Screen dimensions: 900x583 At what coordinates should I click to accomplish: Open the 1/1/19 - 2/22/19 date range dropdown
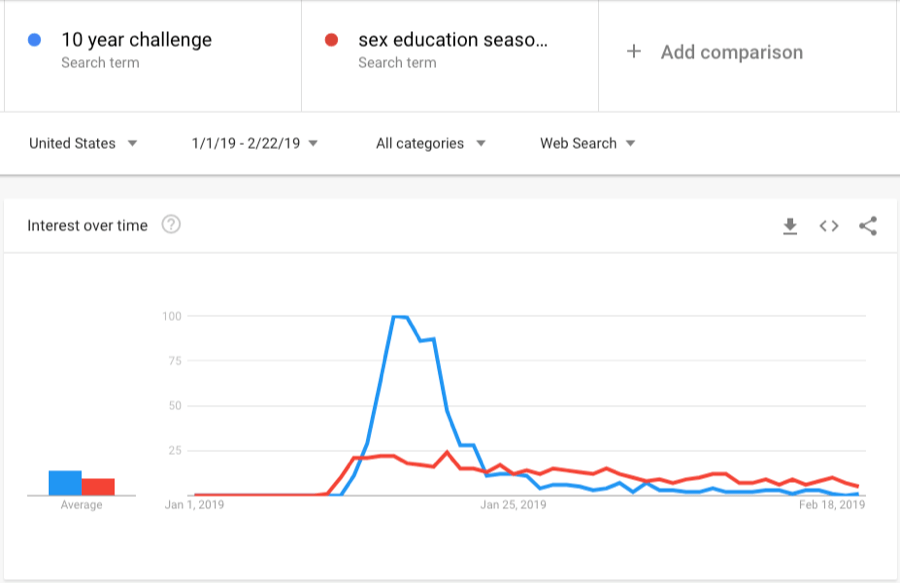pyautogui.click(x=254, y=143)
